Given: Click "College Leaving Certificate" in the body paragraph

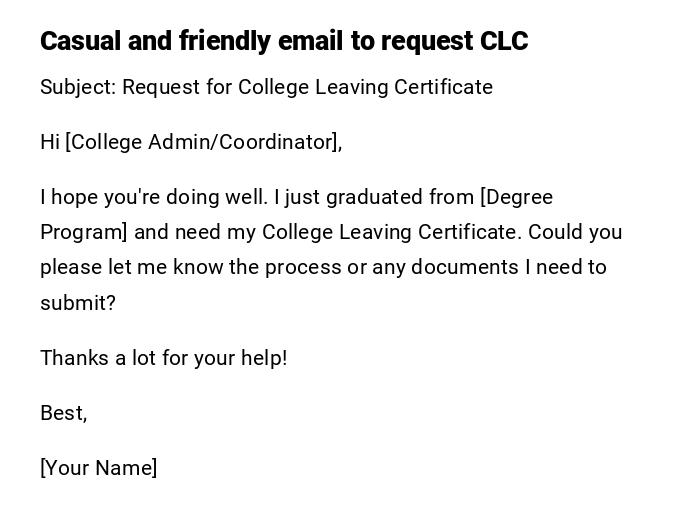Looking at the screenshot, I should click(x=389, y=232).
